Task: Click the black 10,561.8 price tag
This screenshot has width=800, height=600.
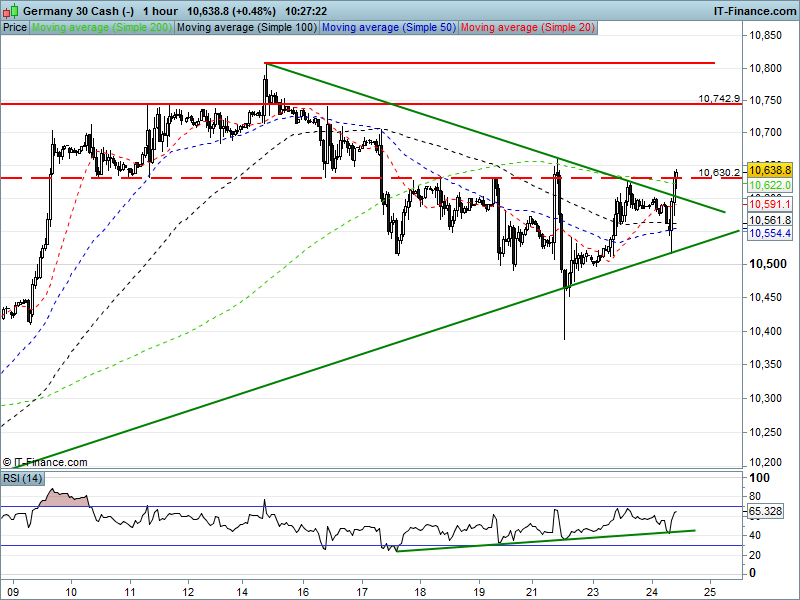Action: tap(770, 220)
